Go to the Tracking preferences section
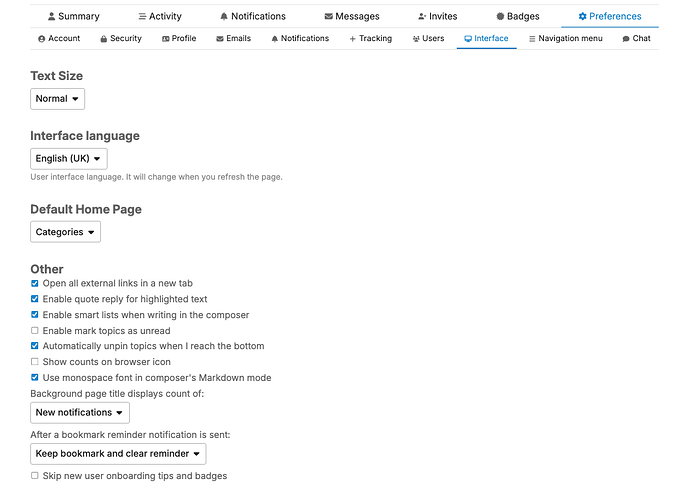The image size is (683, 500). [370, 39]
